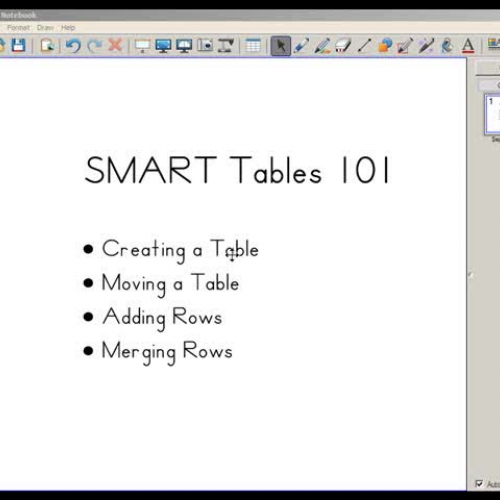Click the 'Merging Rows' bullet text

click(167, 352)
